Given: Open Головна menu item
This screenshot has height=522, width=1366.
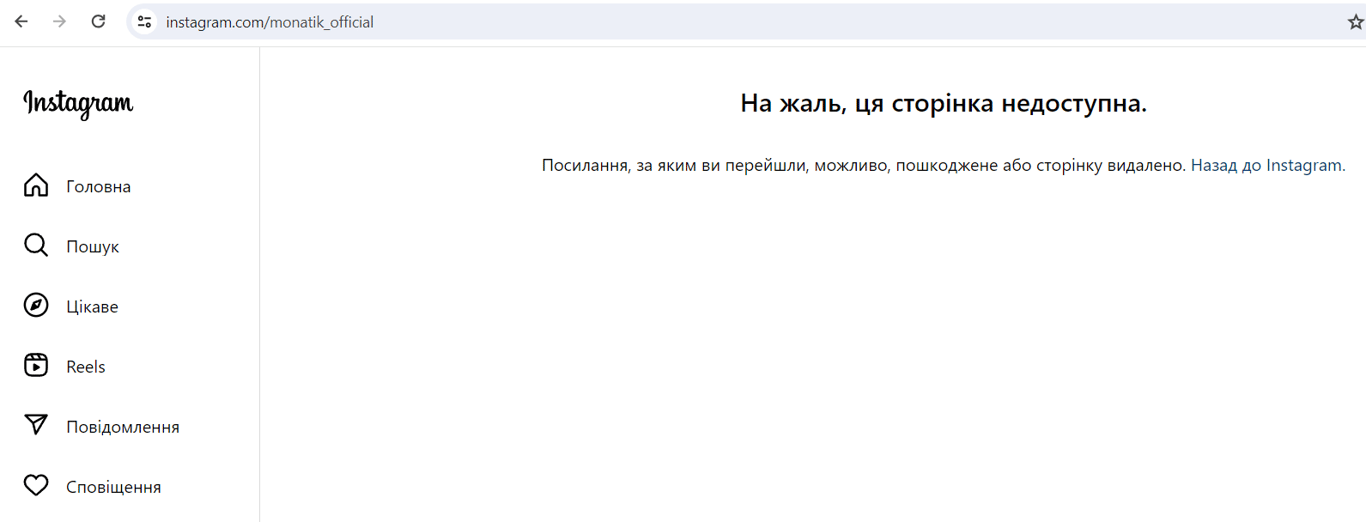Looking at the screenshot, I should [x=98, y=187].
